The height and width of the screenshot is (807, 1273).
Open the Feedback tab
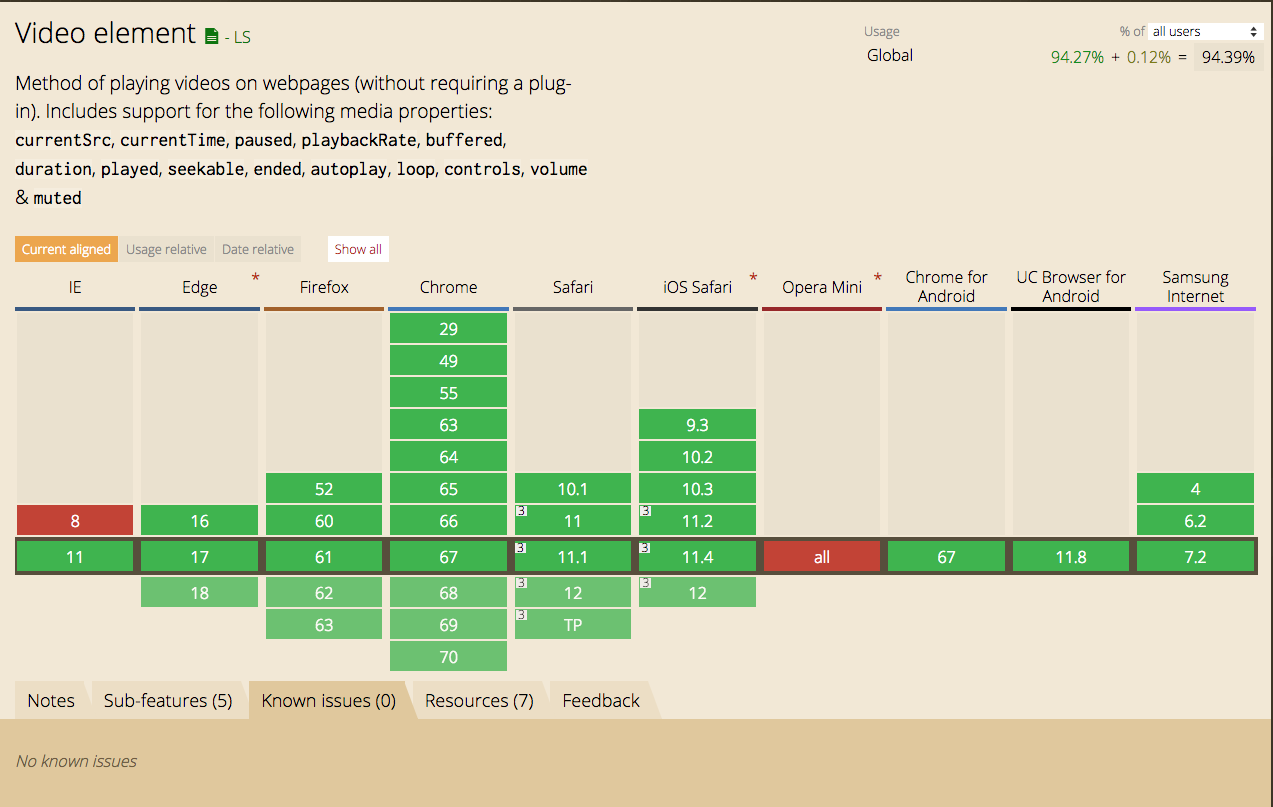coord(601,700)
